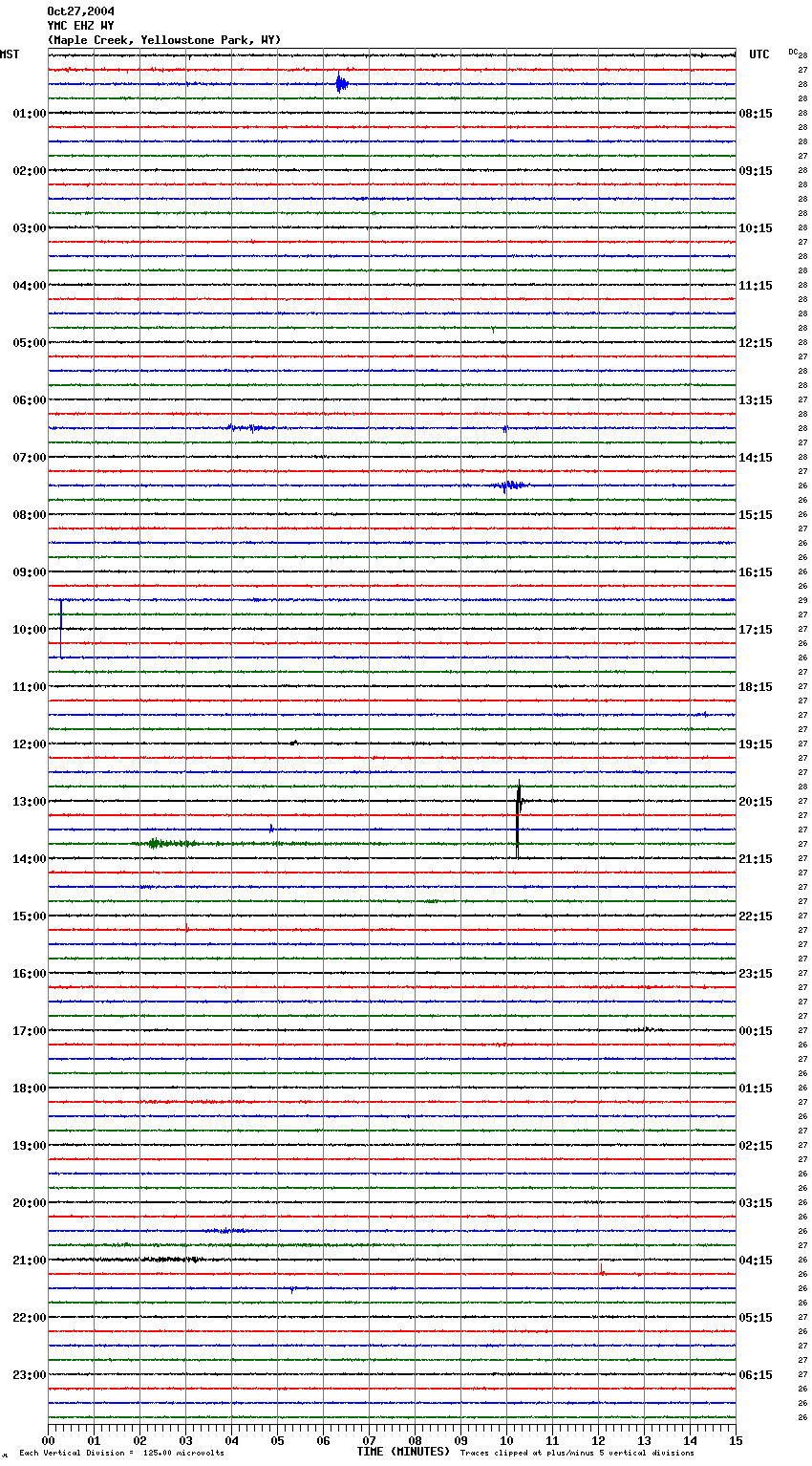Select the 16:00 MST time label
This screenshot has width=812, height=1466.
coord(30,974)
